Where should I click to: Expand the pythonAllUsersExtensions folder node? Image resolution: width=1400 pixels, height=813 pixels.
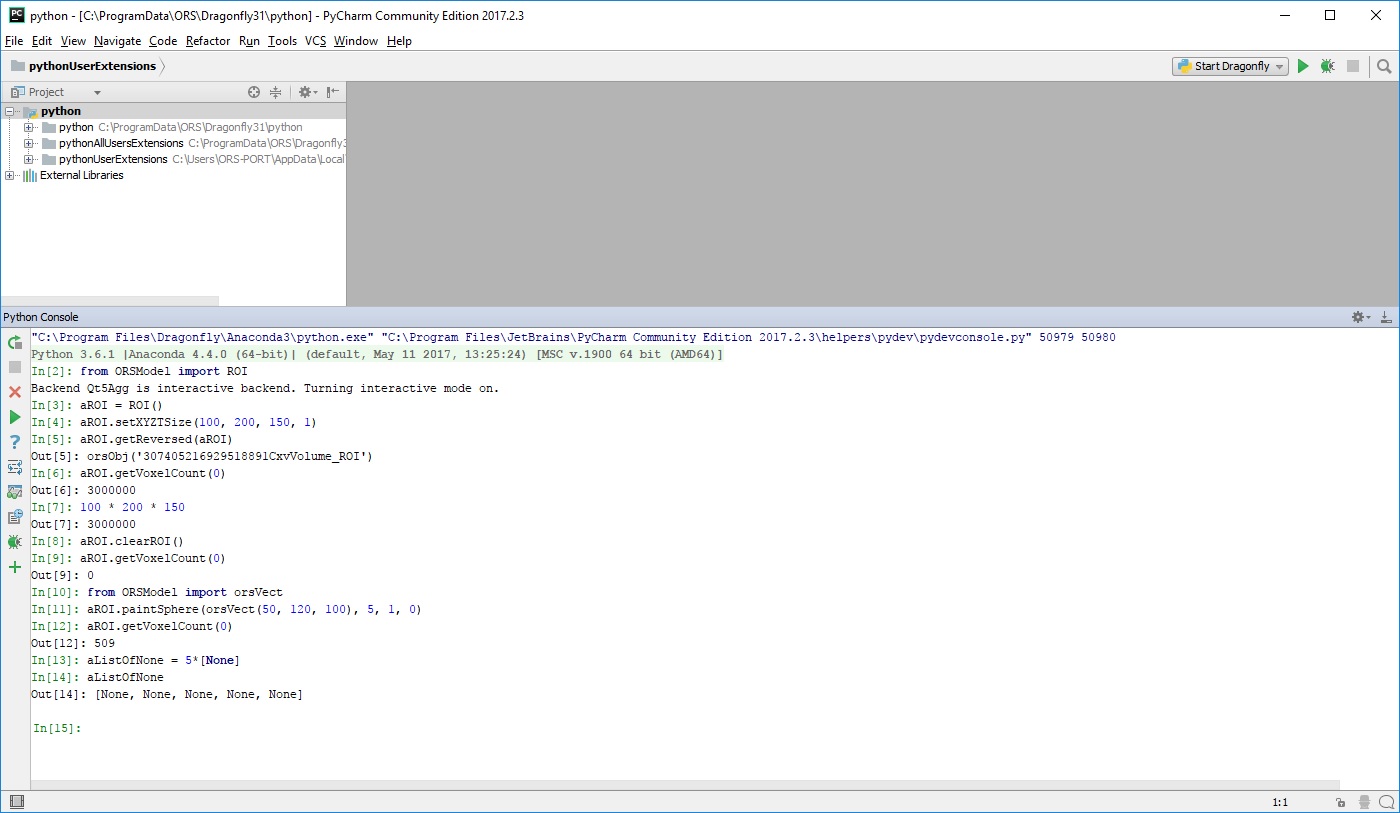tap(29, 143)
